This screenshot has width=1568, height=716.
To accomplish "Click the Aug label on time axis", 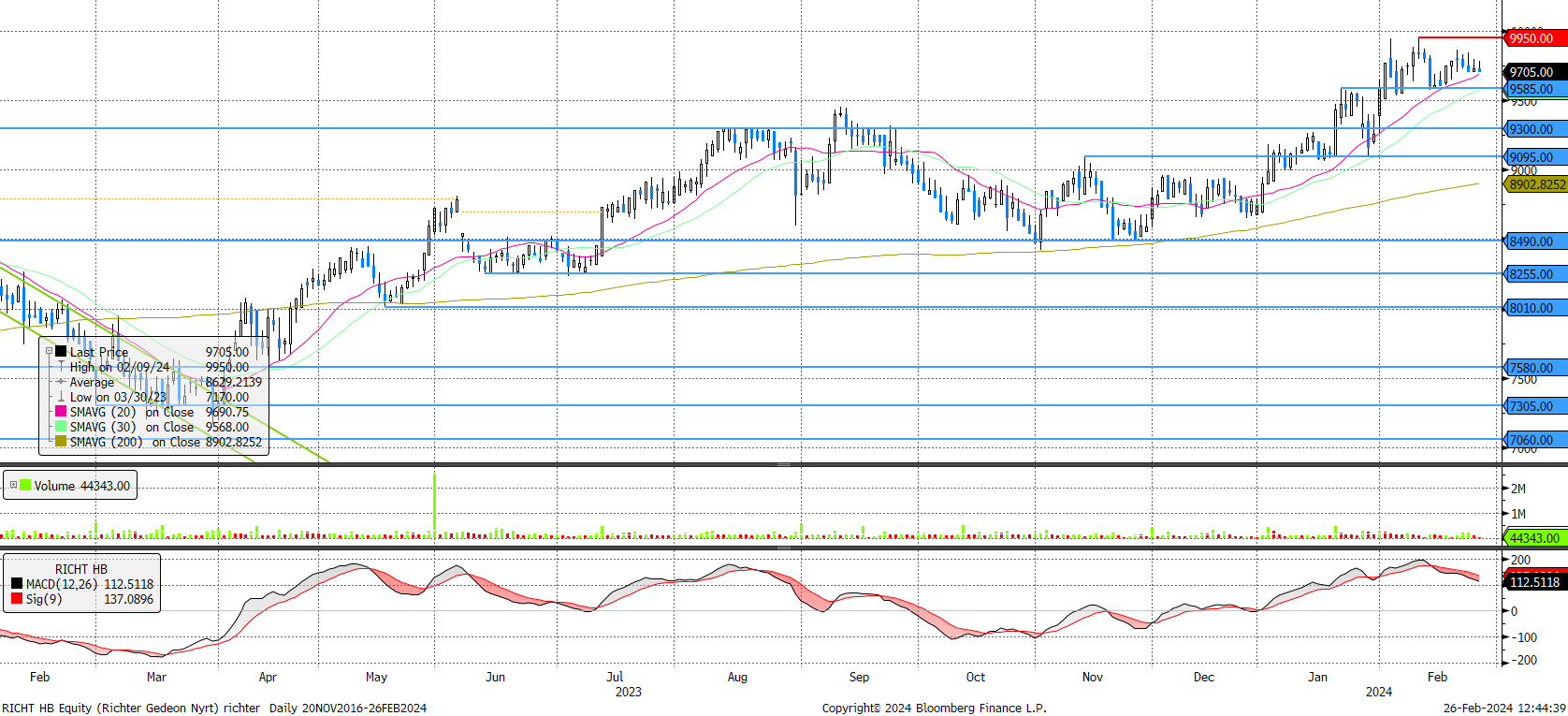I will tap(737, 677).
